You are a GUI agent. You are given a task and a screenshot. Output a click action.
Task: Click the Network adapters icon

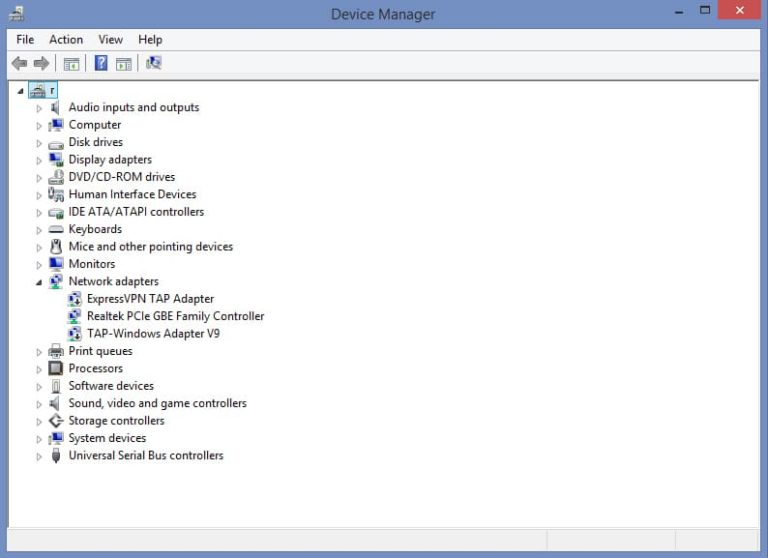coord(56,282)
